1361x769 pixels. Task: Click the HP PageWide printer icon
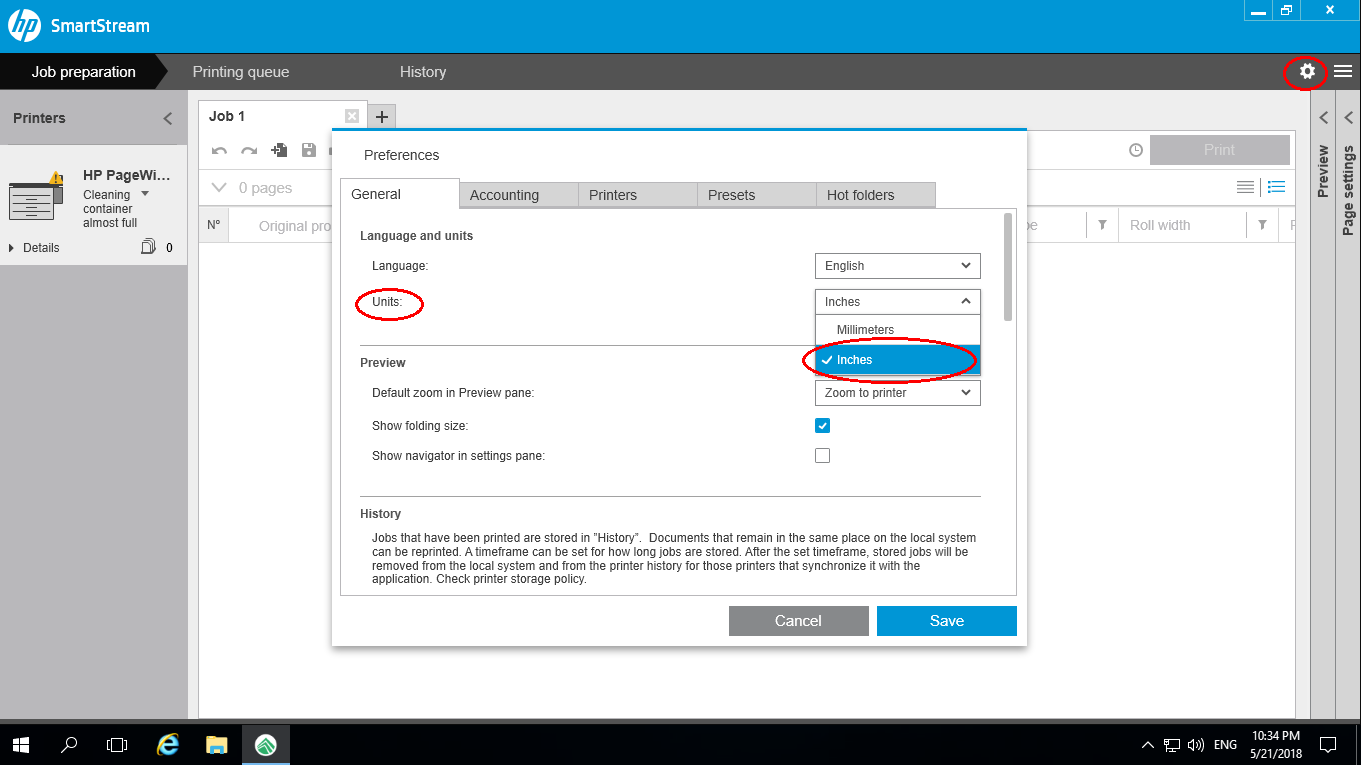coord(37,197)
